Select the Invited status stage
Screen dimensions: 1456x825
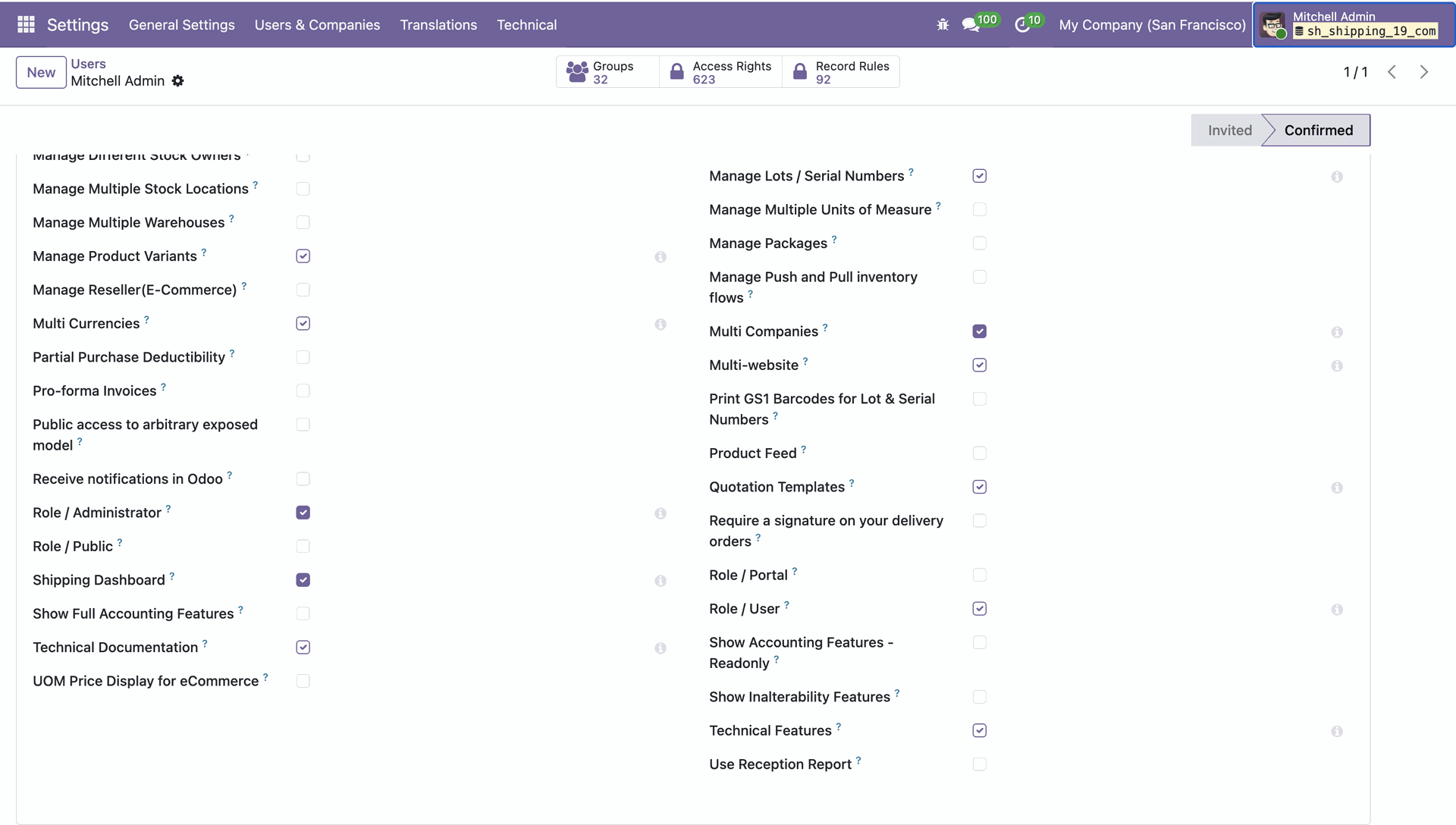[1229, 130]
